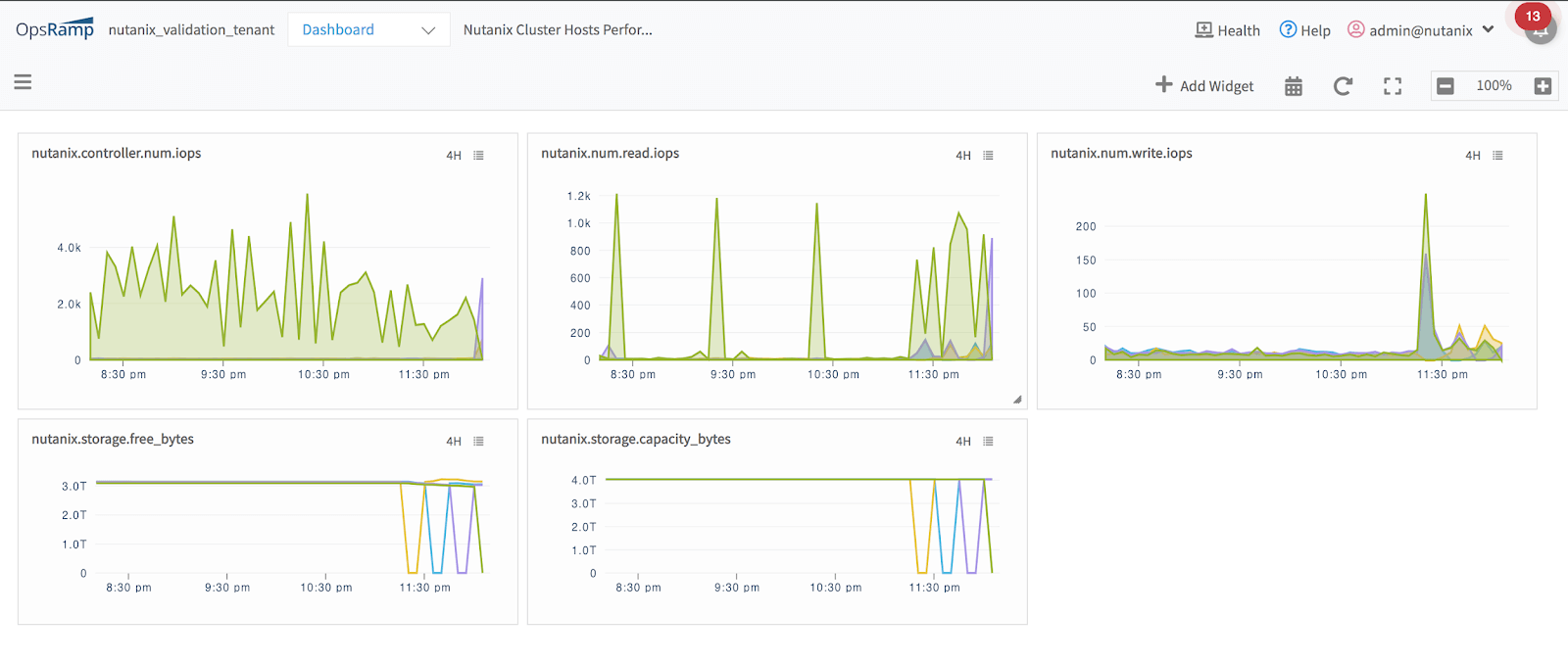Open the Help link

(x=1305, y=30)
